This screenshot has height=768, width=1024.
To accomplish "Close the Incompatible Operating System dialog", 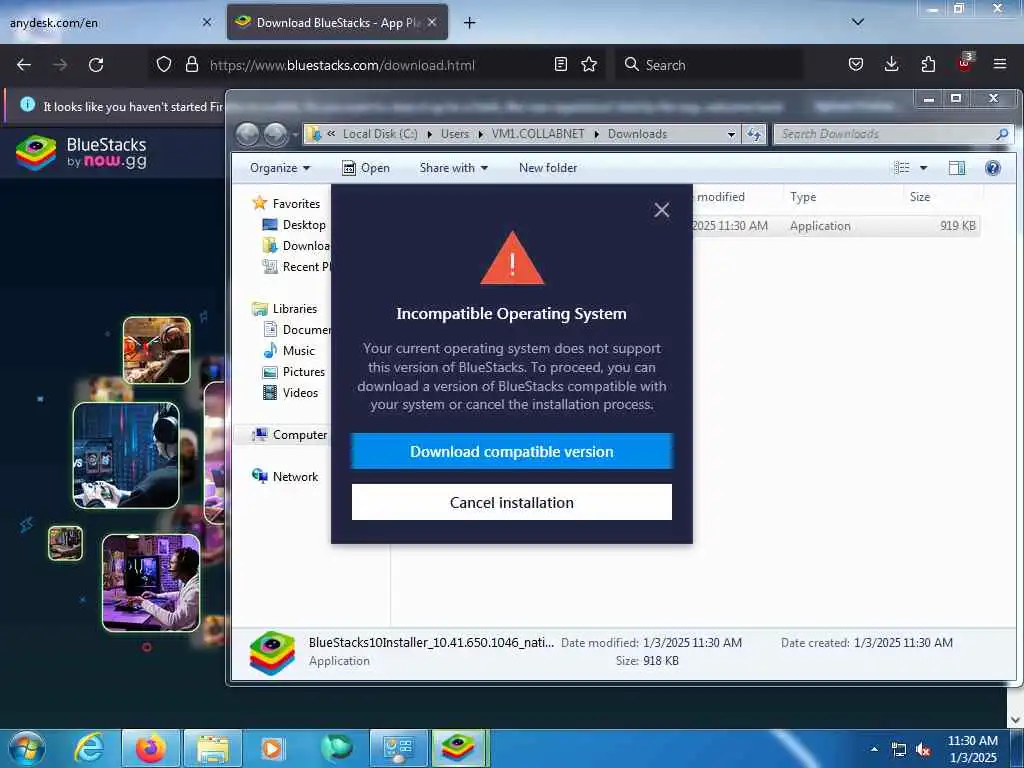I will (x=662, y=210).
